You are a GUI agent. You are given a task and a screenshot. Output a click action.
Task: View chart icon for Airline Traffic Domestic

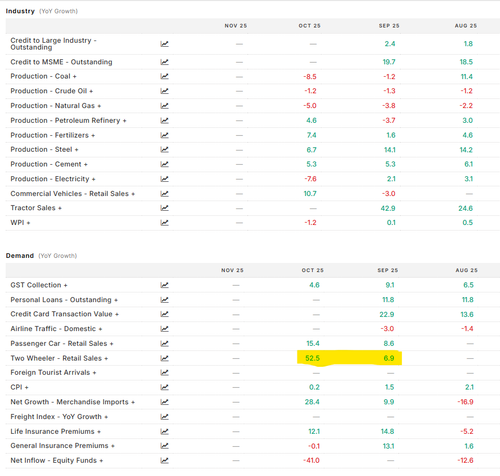pos(164,329)
